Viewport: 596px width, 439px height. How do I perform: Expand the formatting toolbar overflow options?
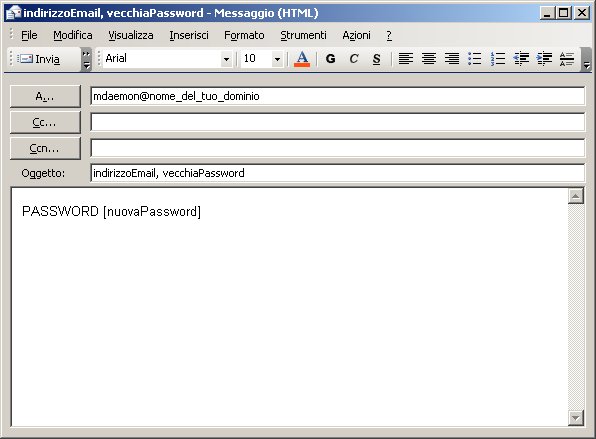(586, 60)
